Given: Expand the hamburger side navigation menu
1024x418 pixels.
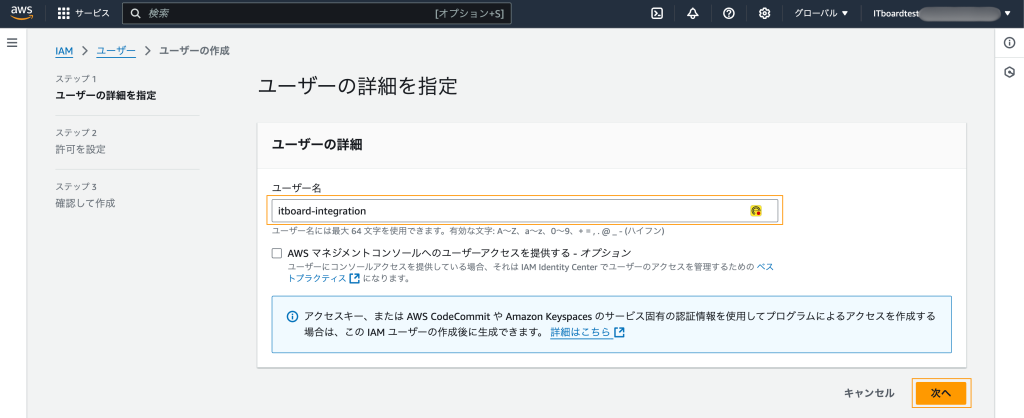Looking at the screenshot, I should coord(13,43).
